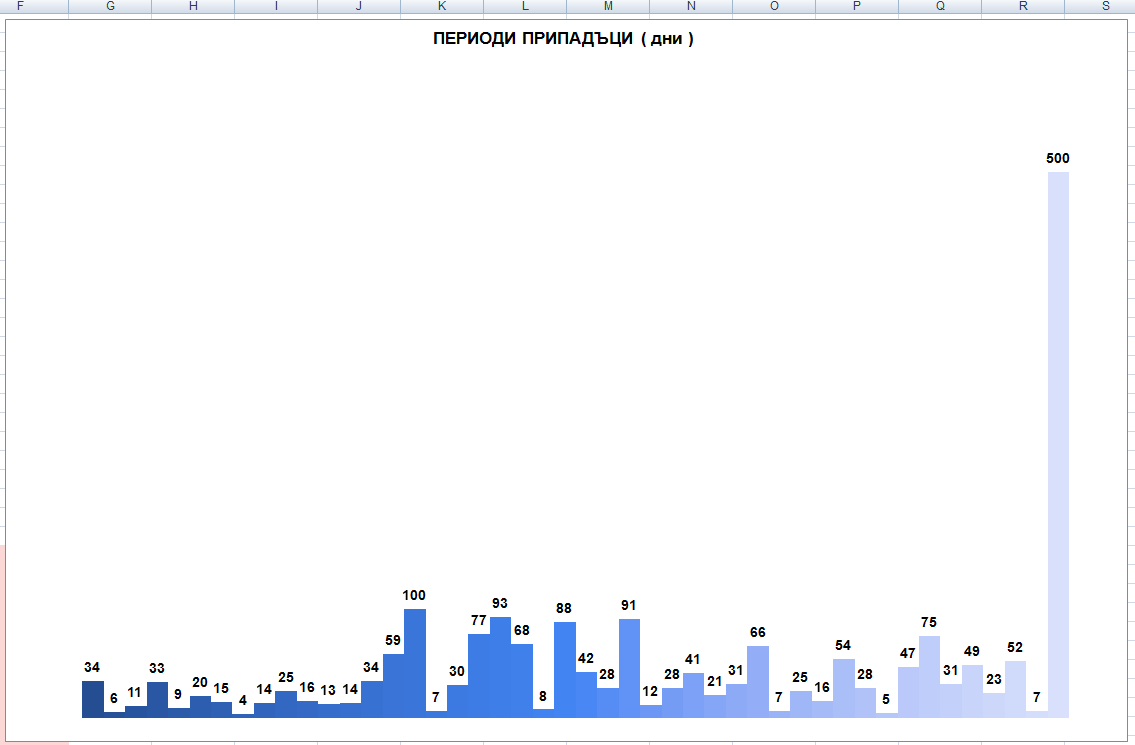This screenshot has width=1135, height=745.
Task: Click the data label 49
Action: [x=971, y=652]
